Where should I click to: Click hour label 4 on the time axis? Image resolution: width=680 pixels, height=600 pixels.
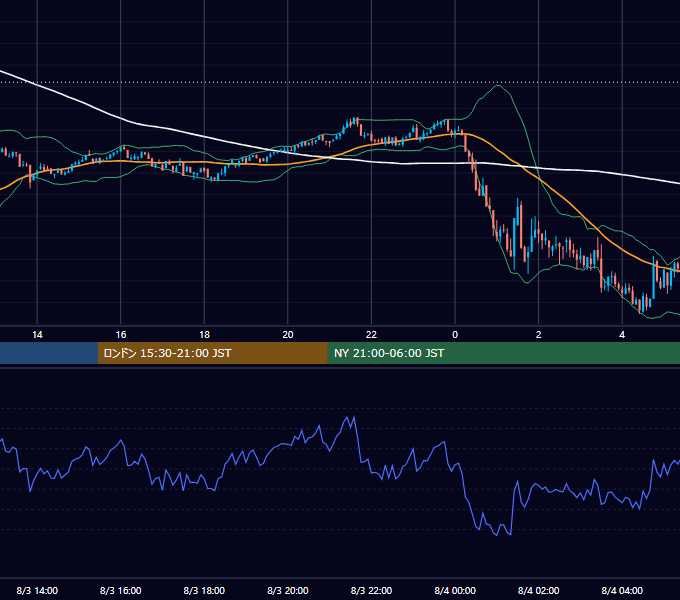click(x=622, y=335)
